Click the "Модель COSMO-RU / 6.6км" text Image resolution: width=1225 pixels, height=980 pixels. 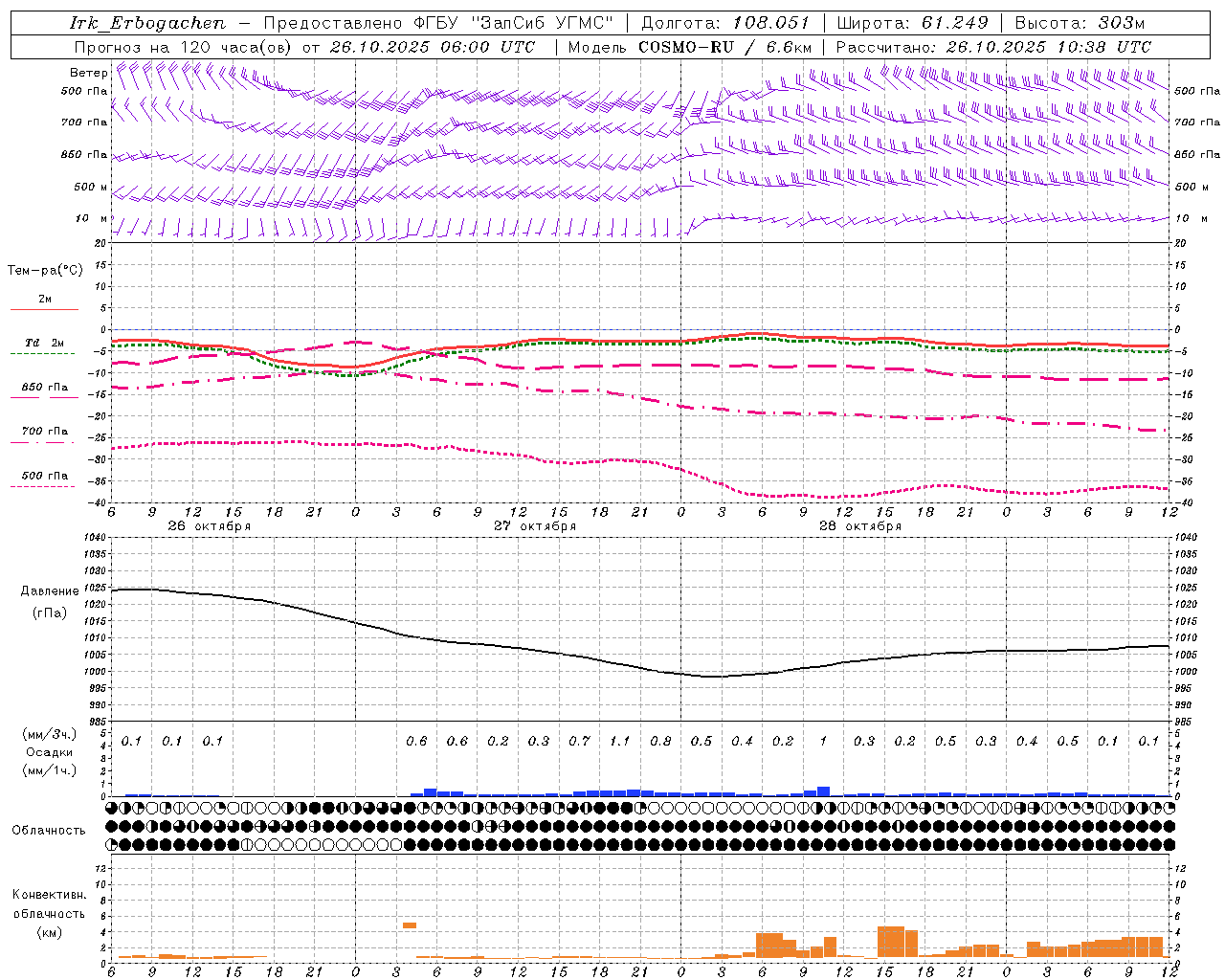click(690, 47)
